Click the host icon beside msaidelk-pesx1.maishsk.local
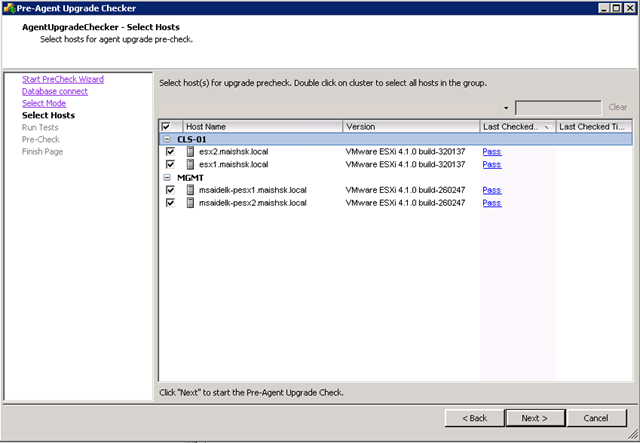 190,190
